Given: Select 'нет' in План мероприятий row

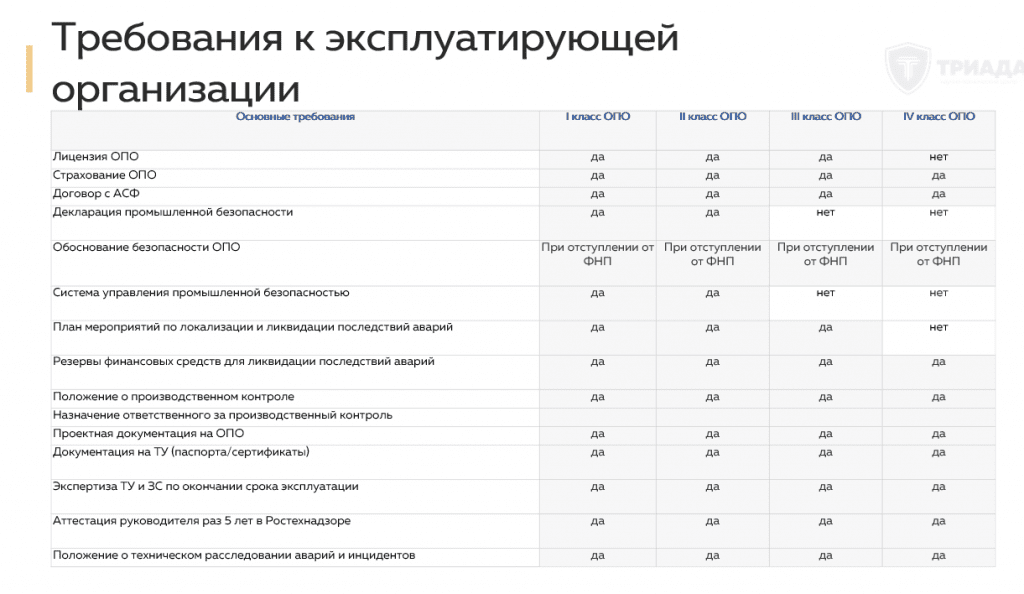Looking at the screenshot, I should tap(938, 327).
